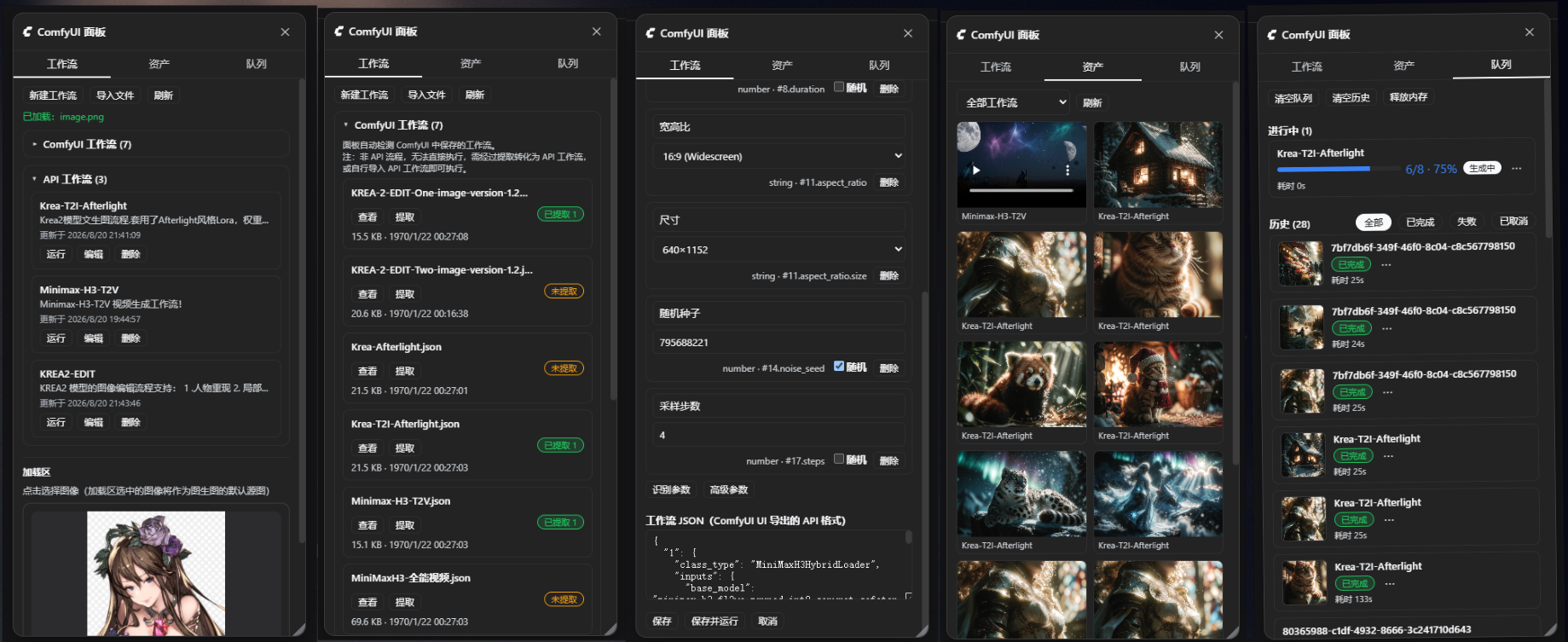
Task: Click the ComfyUI logo in the queue panel header
Action: (x=1272, y=35)
